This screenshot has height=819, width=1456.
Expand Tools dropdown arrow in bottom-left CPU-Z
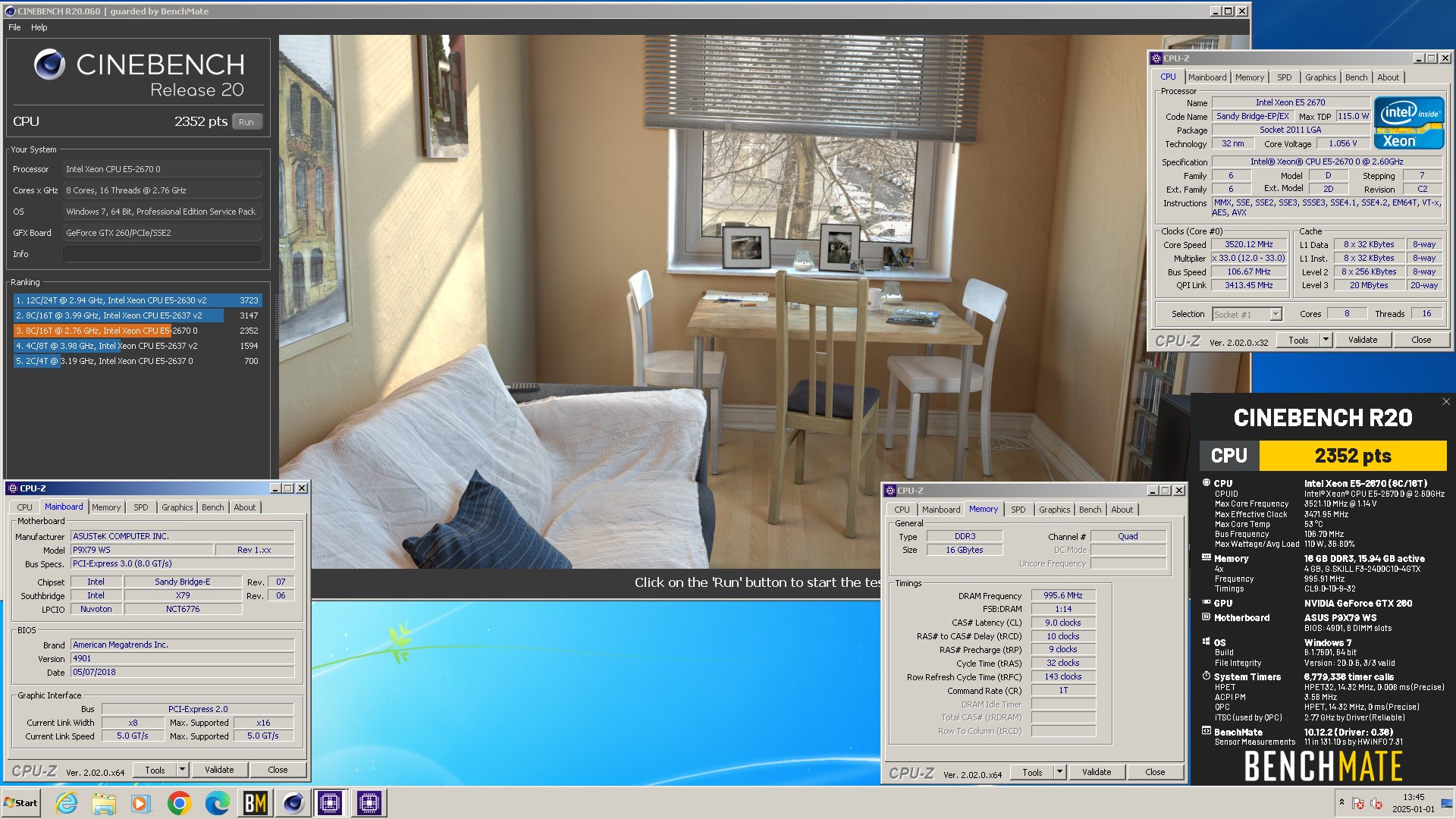point(182,770)
